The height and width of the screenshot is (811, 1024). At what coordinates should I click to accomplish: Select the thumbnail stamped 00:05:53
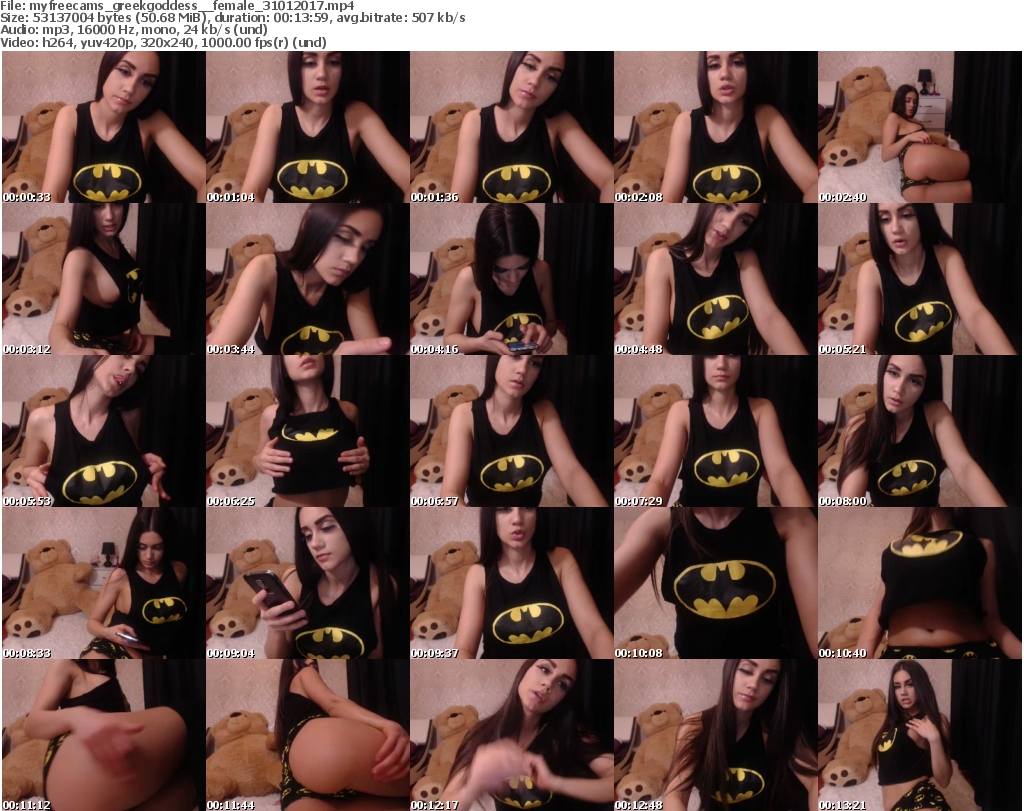pyautogui.click(x=104, y=431)
